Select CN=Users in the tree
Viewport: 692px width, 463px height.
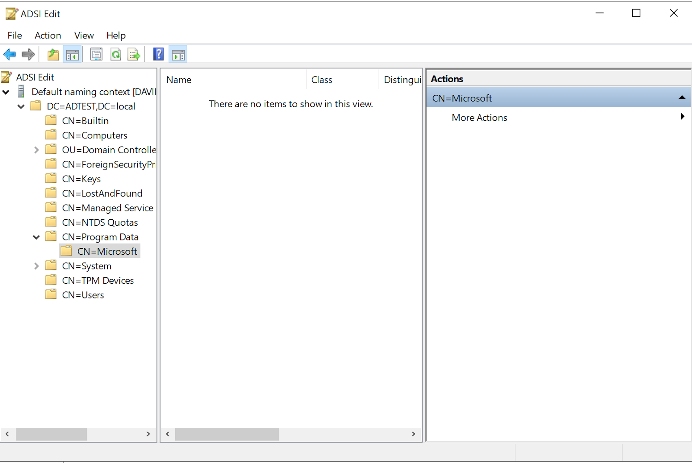(x=82, y=295)
